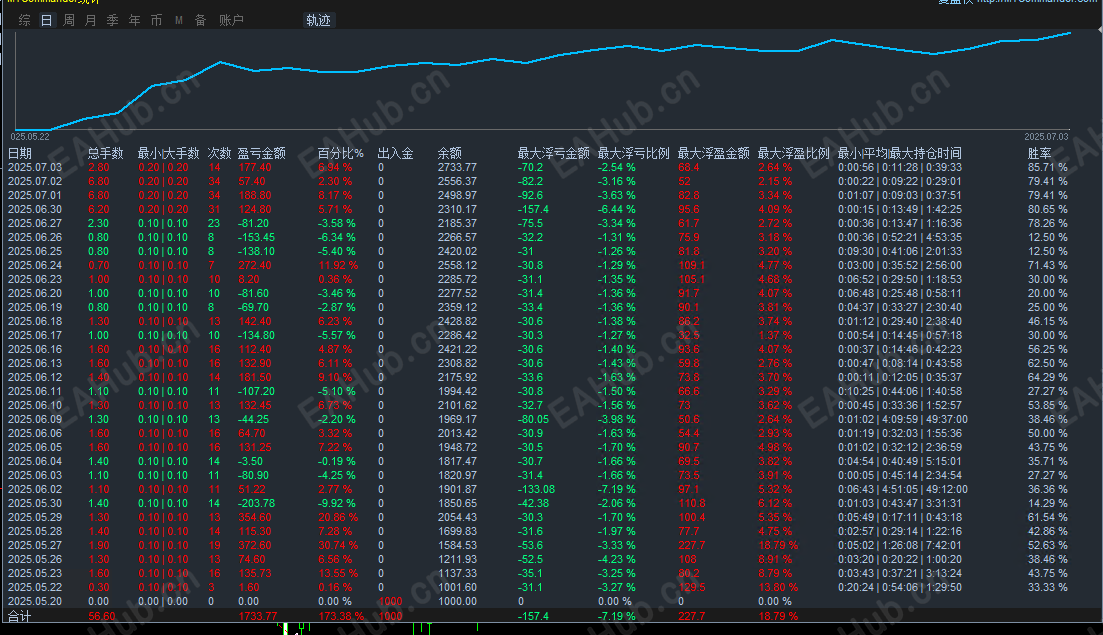This screenshot has height=635, width=1103.
Task: Click max drawdown -157.4 in 2025.06.30 row
Action: coord(533,210)
